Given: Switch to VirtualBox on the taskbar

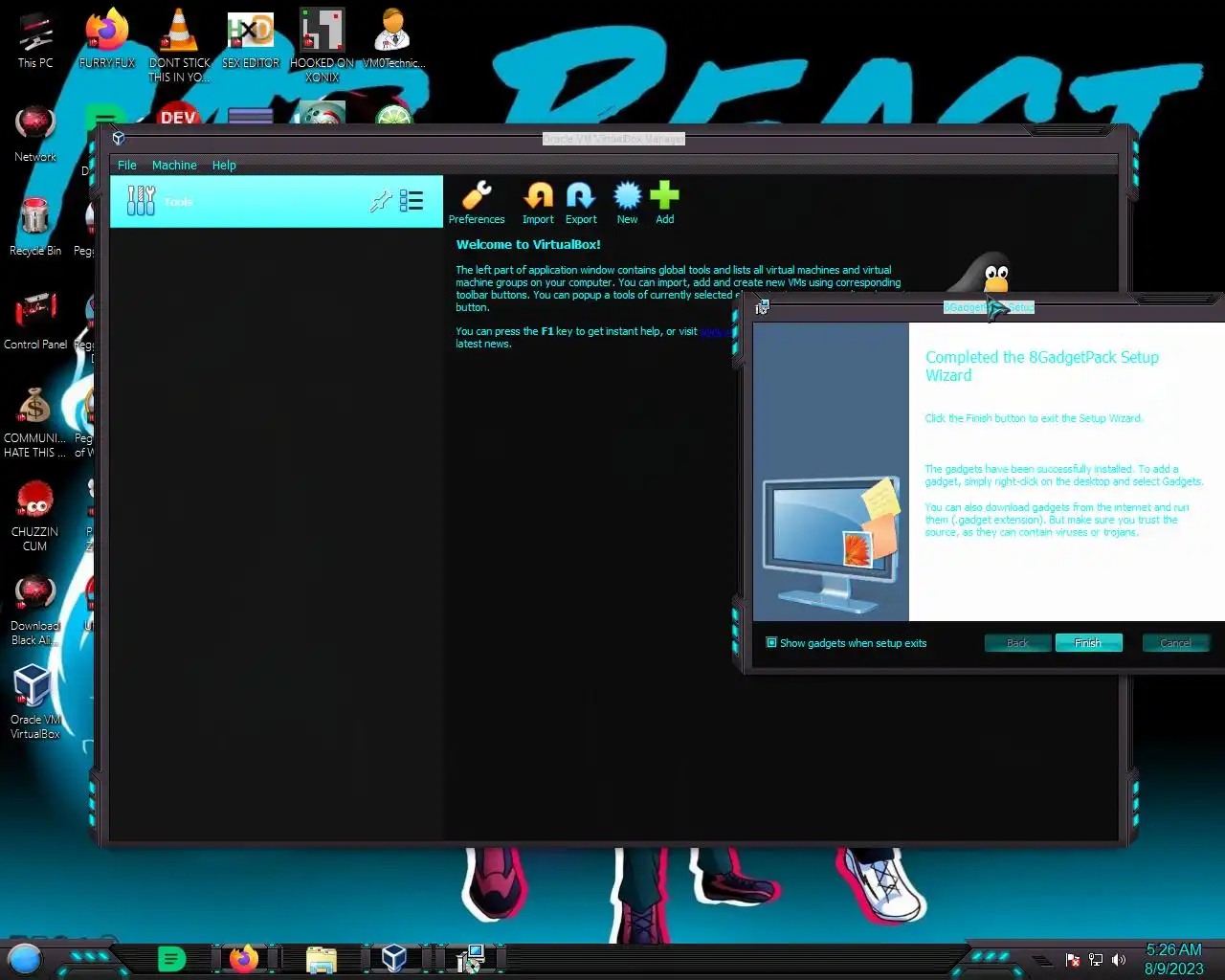Looking at the screenshot, I should click(x=394, y=958).
